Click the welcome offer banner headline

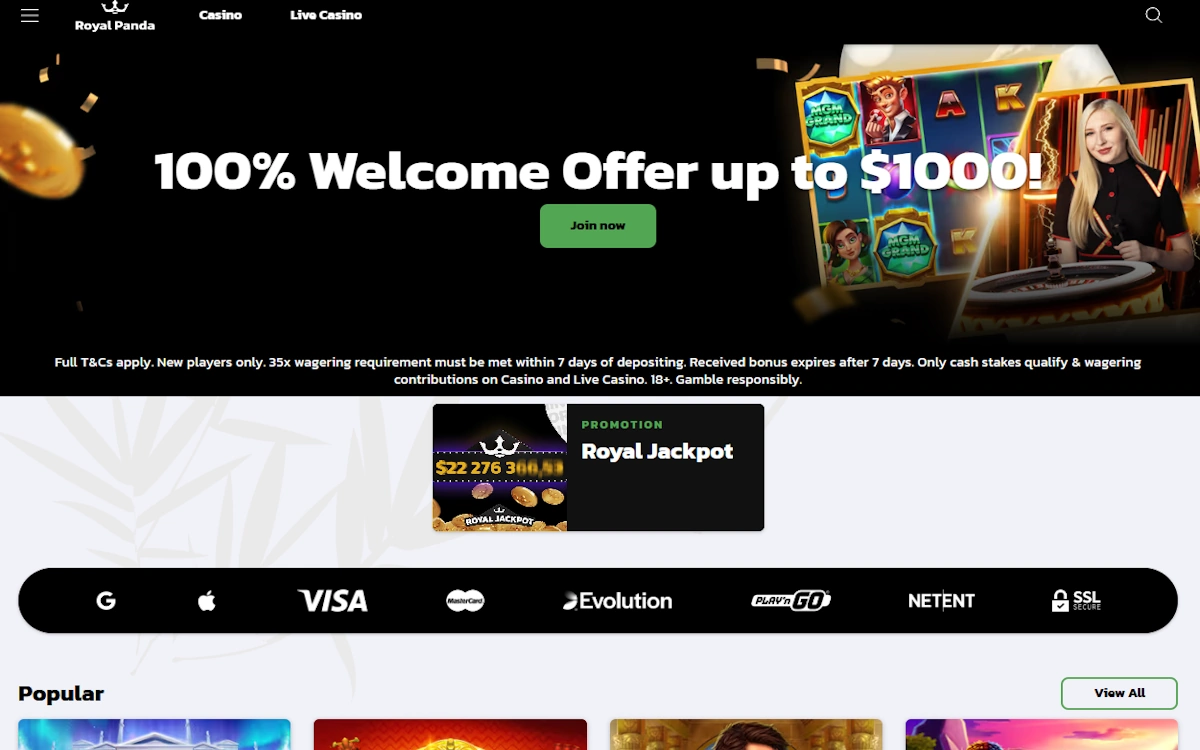coord(598,171)
